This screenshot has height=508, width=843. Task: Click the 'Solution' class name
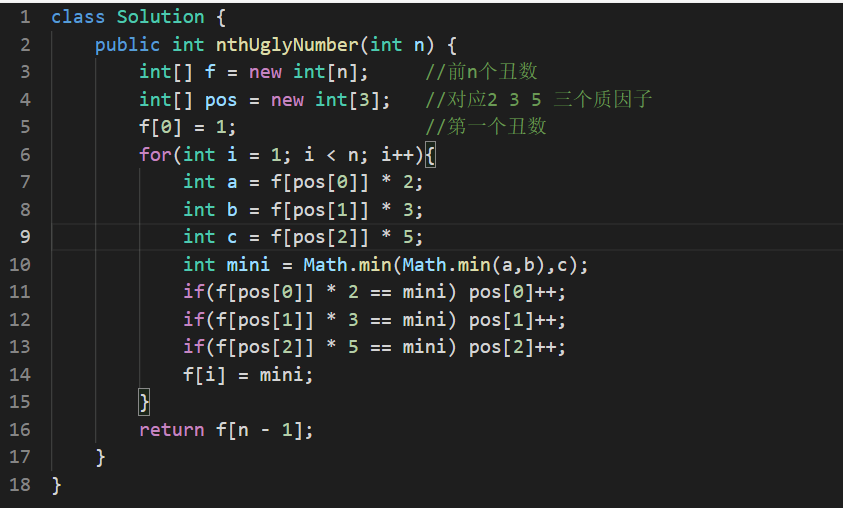click(161, 17)
